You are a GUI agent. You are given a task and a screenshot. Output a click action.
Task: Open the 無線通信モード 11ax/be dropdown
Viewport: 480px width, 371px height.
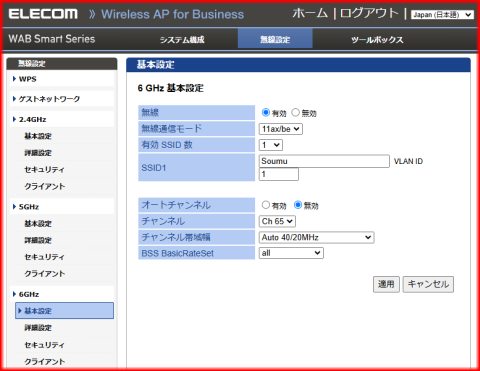pos(281,129)
